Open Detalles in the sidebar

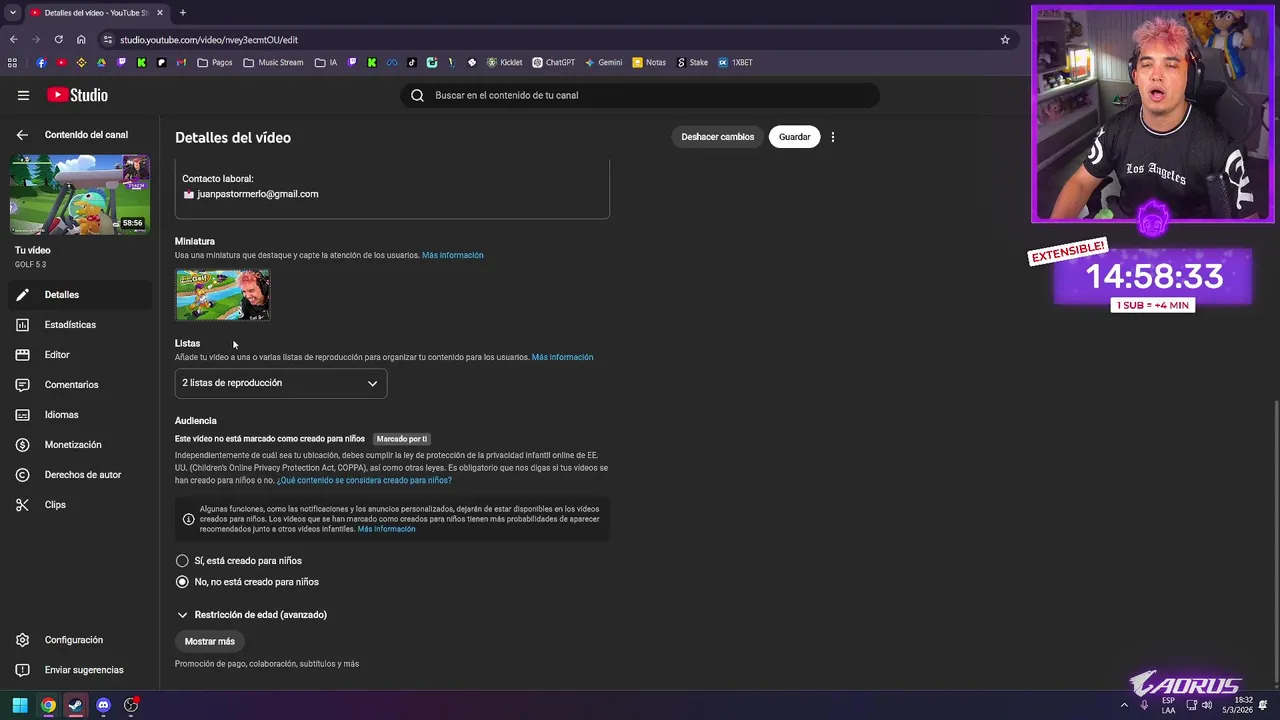(x=80, y=295)
